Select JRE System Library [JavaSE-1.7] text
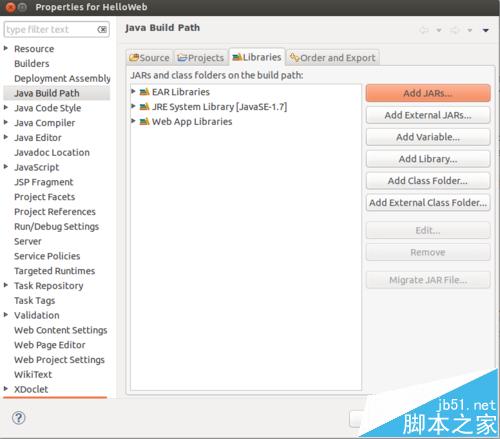 click(x=219, y=107)
